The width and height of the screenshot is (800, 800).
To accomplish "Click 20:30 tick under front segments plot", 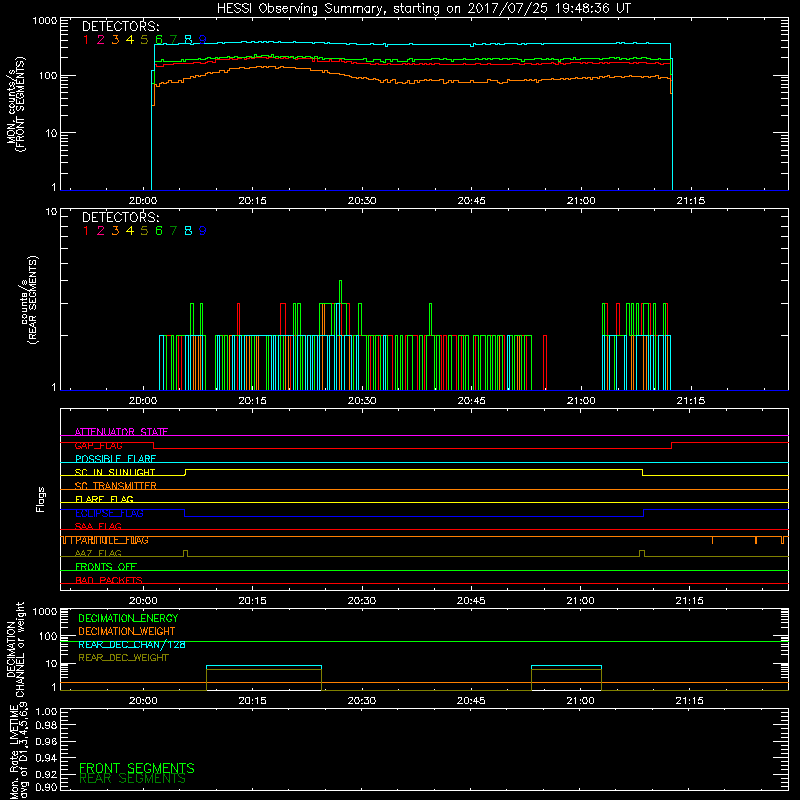I will click(x=362, y=201).
